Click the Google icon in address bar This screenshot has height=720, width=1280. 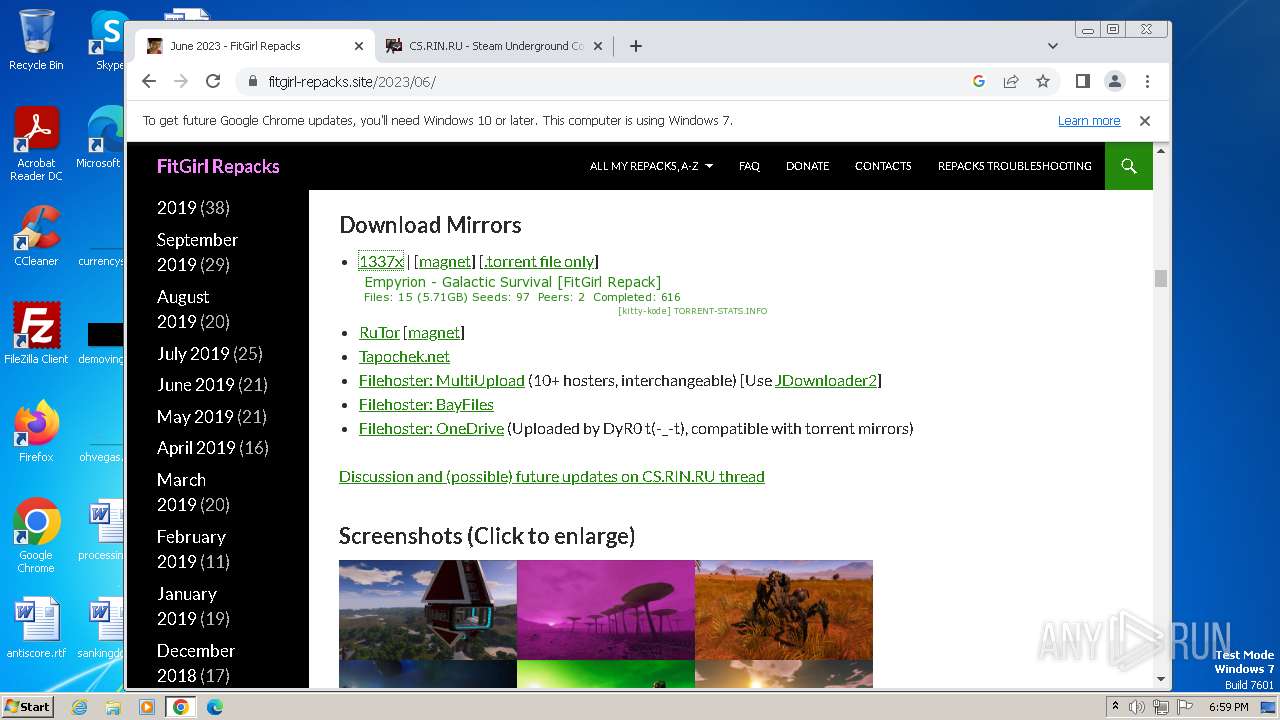click(x=979, y=81)
